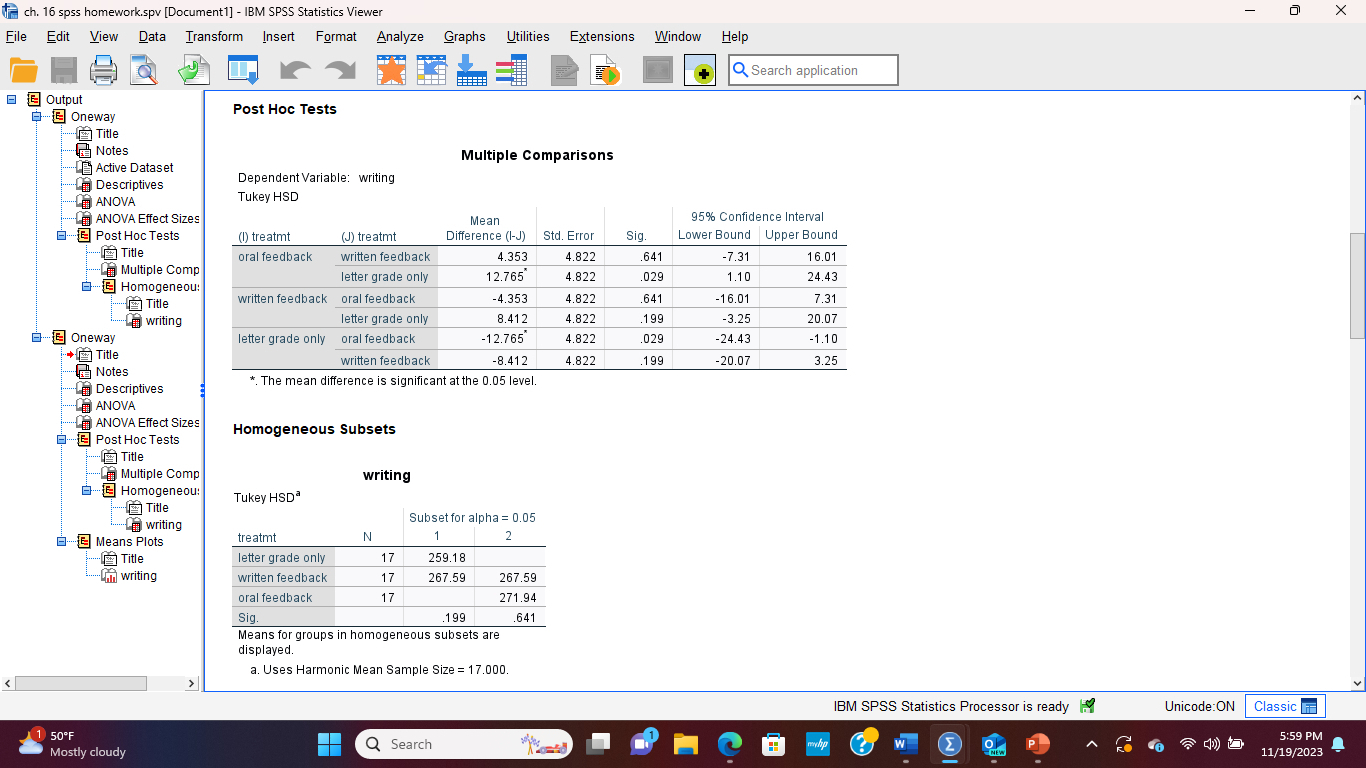Open the File menu

pos(16,36)
